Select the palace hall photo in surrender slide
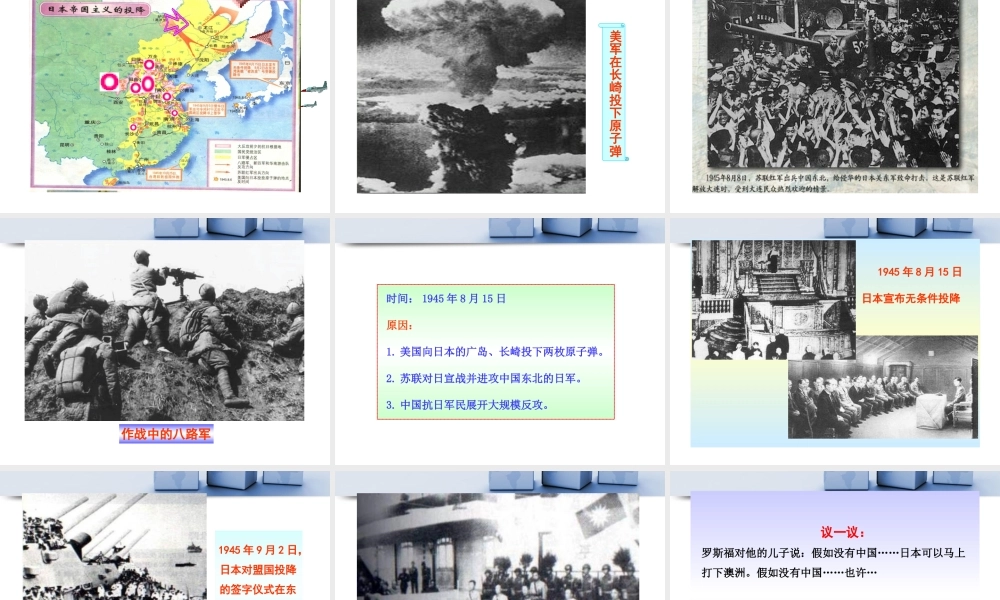The width and height of the screenshot is (1000, 600). 774,300
